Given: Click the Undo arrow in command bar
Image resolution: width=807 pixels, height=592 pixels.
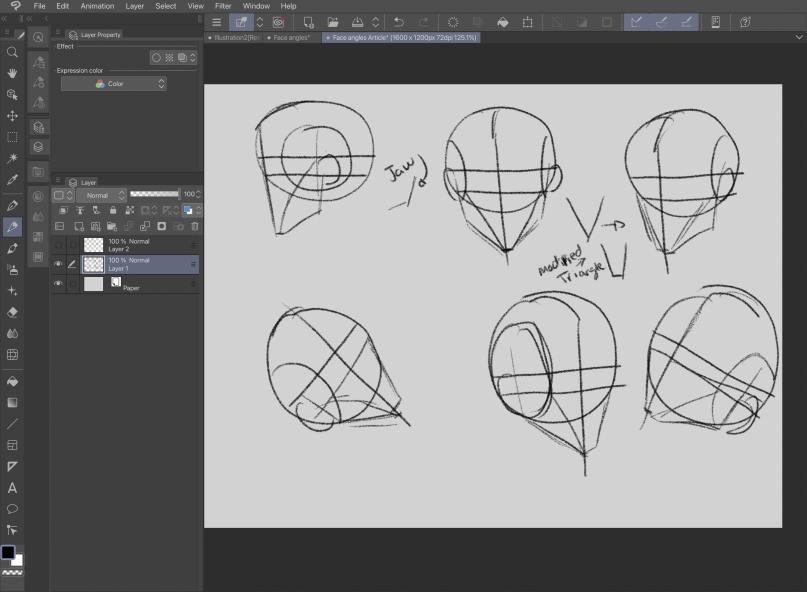Looking at the screenshot, I should tap(399, 21).
